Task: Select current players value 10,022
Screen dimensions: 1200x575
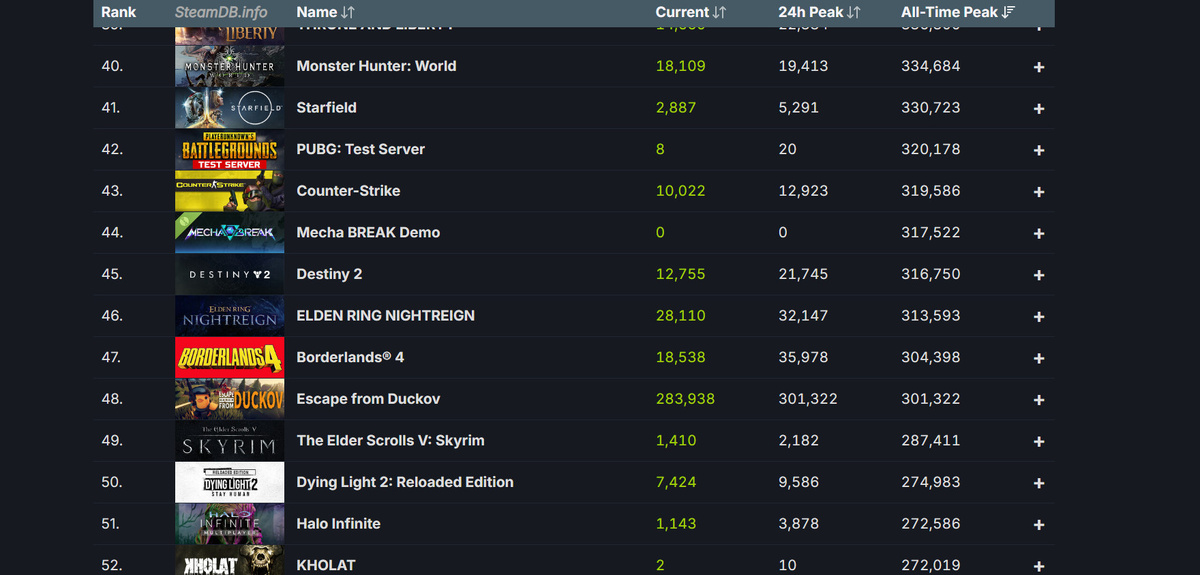Action: point(680,191)
